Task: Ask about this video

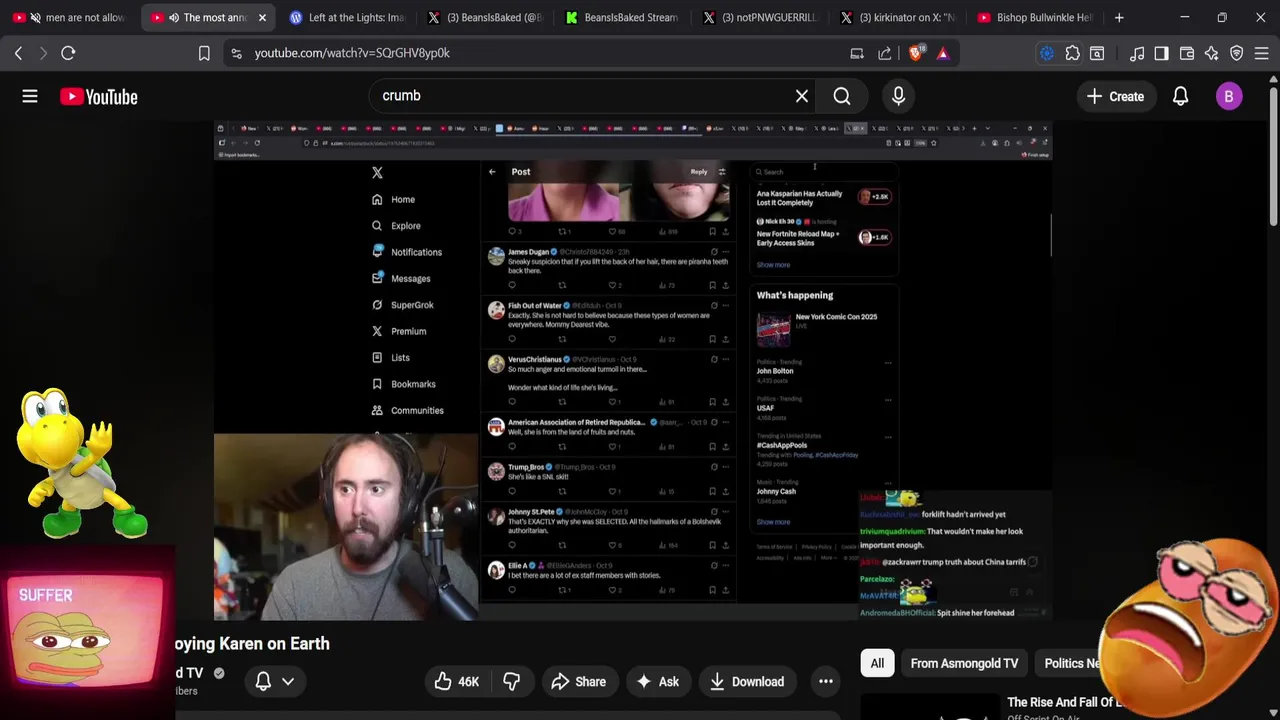Action: point(657,682)
